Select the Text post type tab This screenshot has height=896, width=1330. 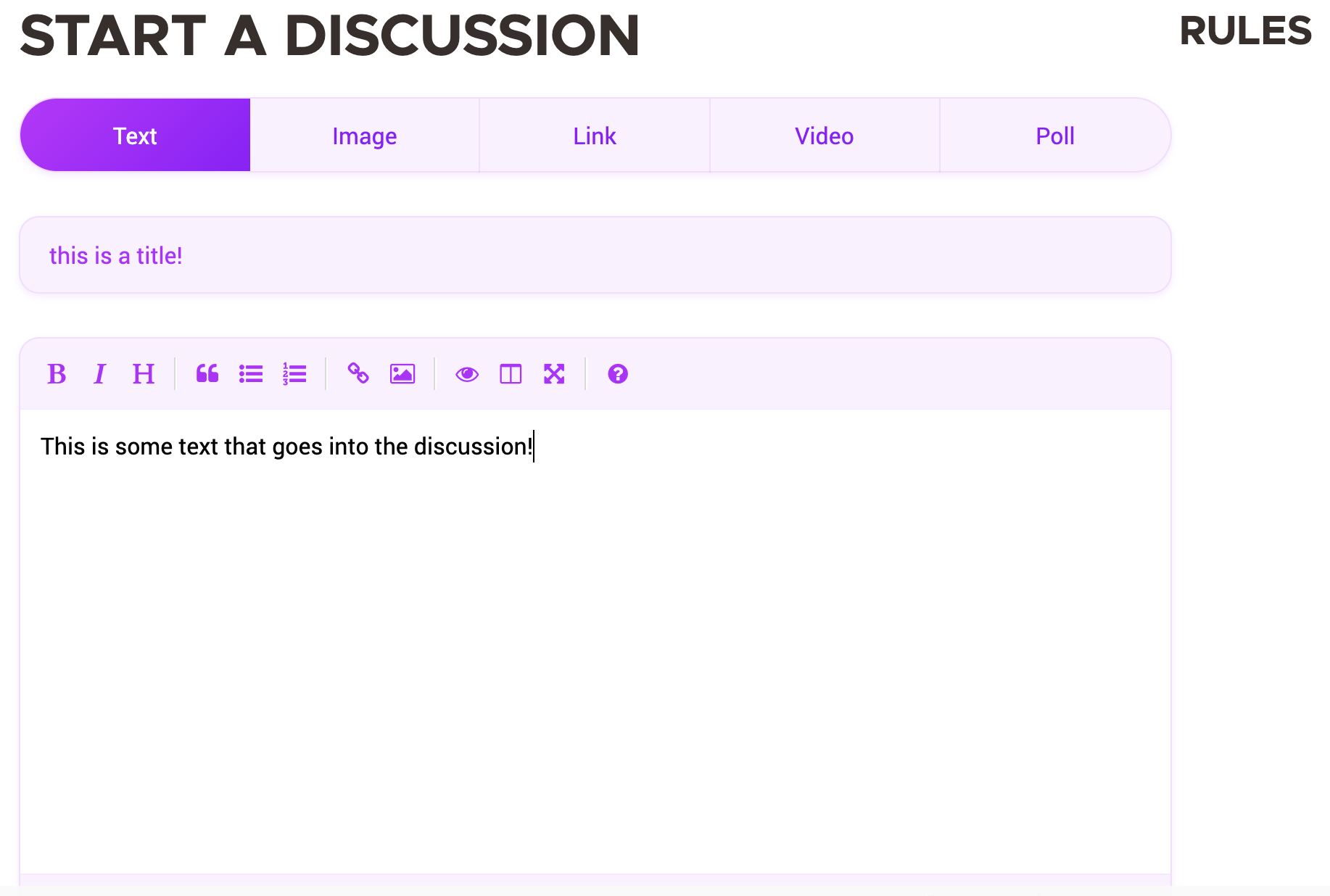click(x=135, y=136)
